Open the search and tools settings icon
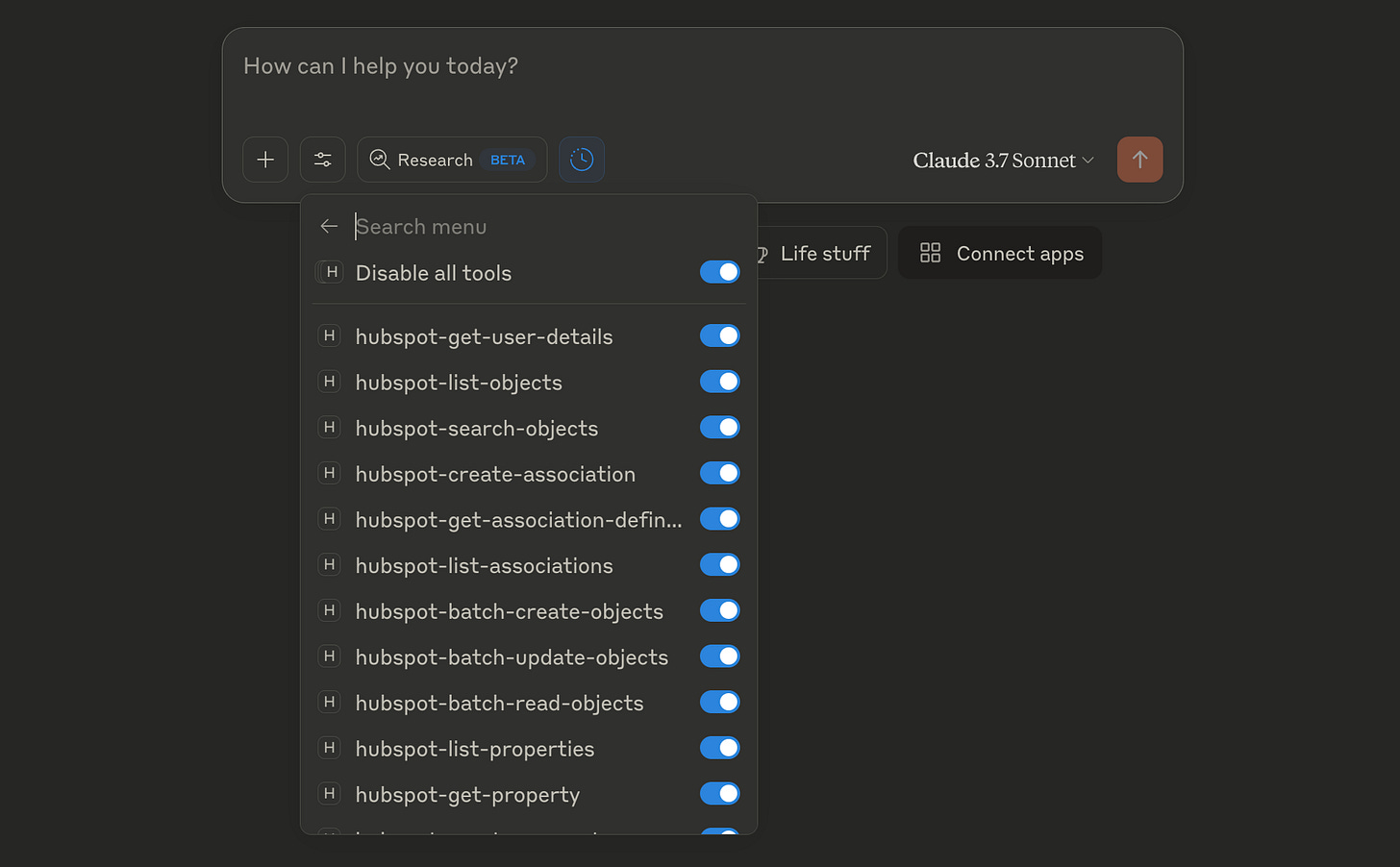 pos(322,160)
